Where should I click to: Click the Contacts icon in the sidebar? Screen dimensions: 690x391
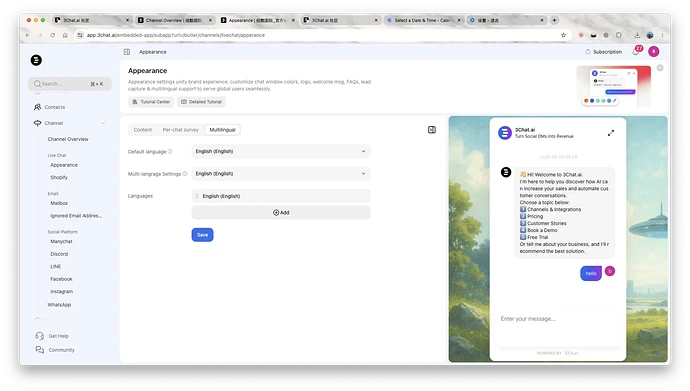point(37,107)
